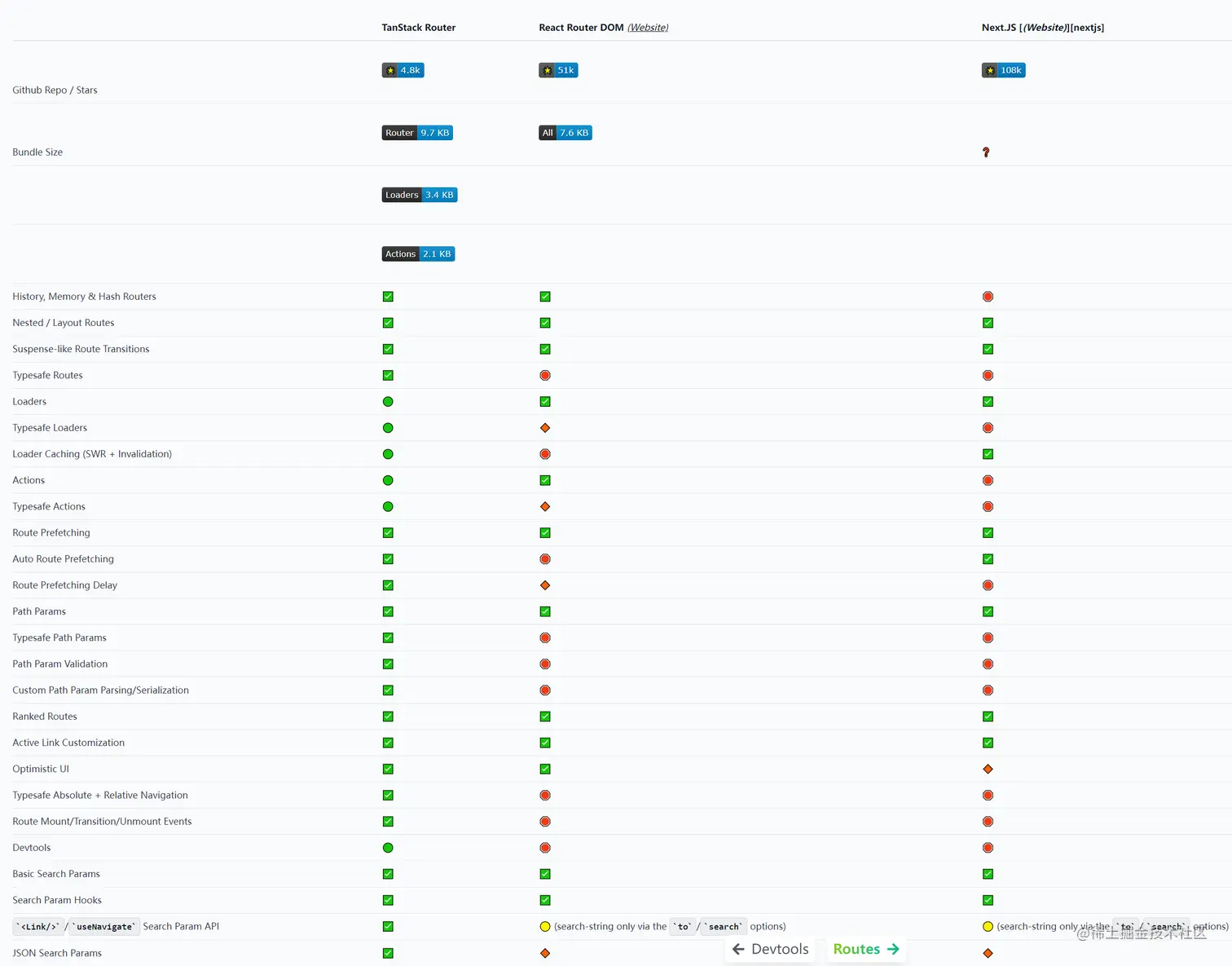Click TanStack checkmark for History, Memory & Hash Routers
1232x966 pixels.
(388, 297)
